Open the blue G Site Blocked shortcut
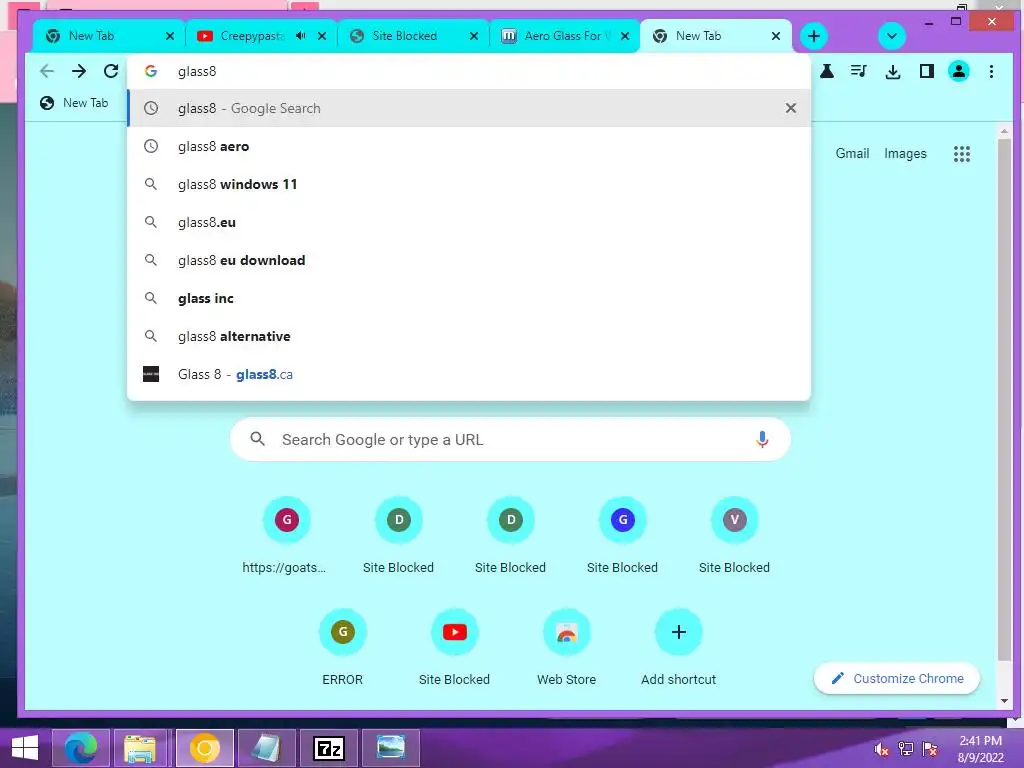 pyautogui.click(x=622, y=537)
